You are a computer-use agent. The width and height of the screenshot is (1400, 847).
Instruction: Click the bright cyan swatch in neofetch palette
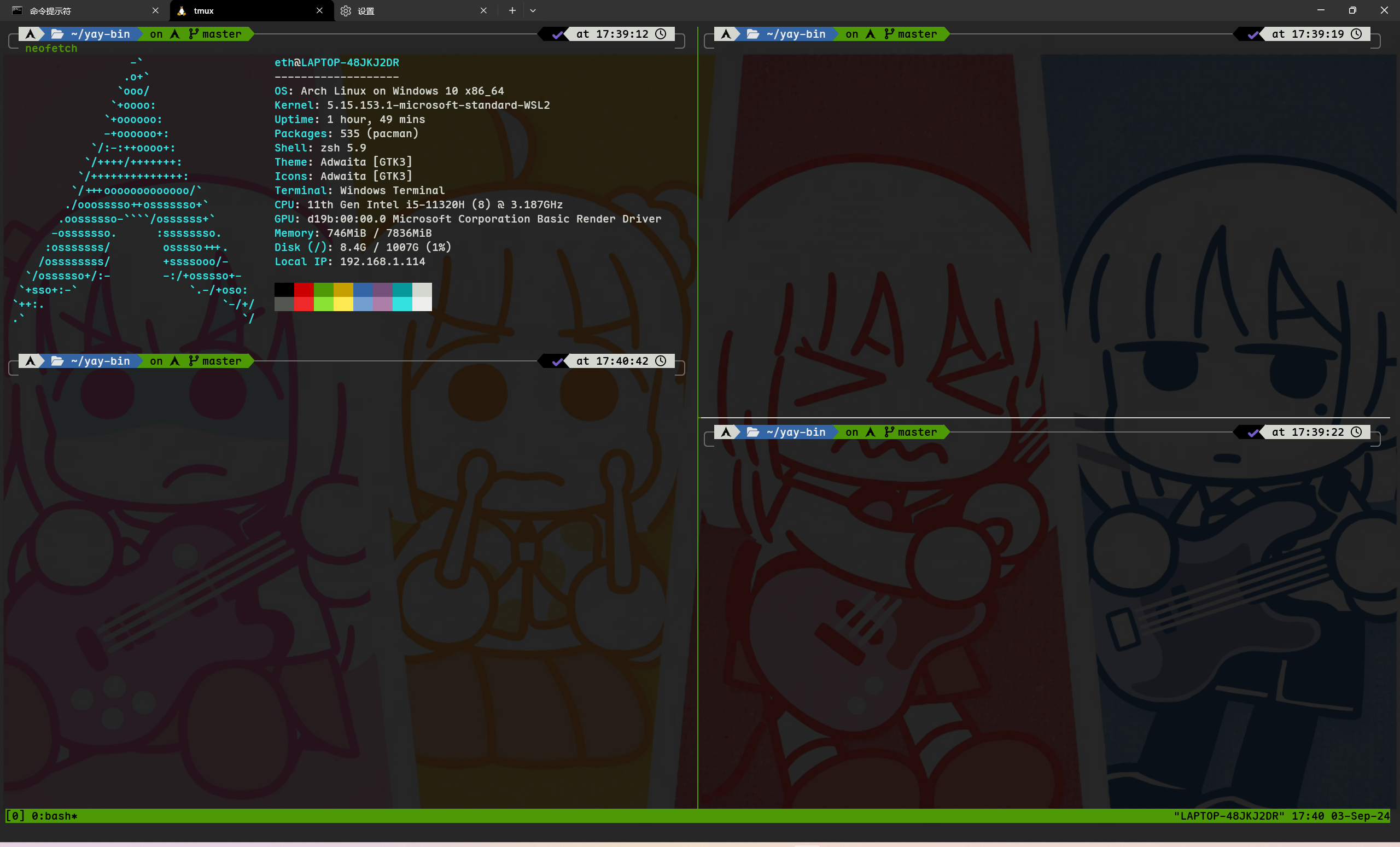pos(402,304)
